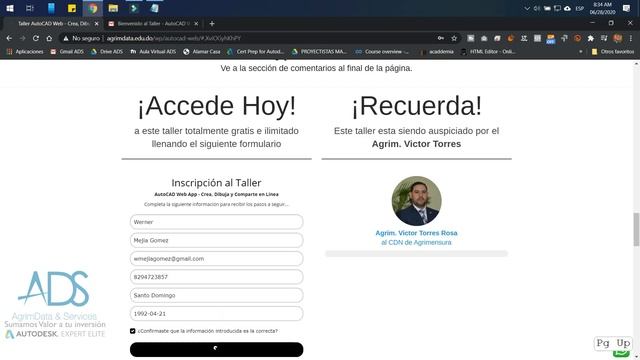Open the 'Agrim. Victor Torres Rosa' link
Image resolution: width=640 pixels, height=360 pixels.
click(416, 233)
